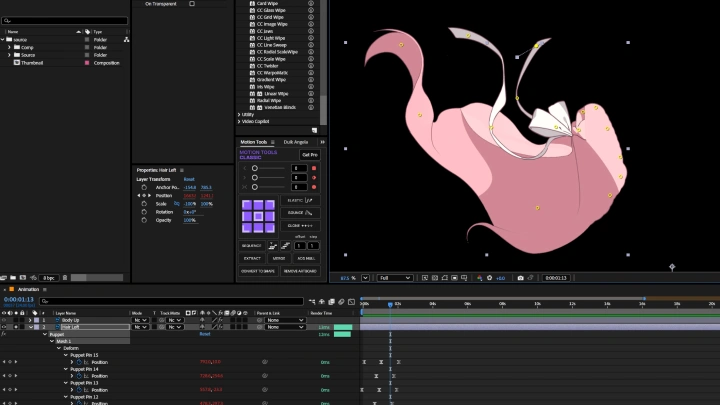Expand the Comp folder in Project panel

click(9, 47)
